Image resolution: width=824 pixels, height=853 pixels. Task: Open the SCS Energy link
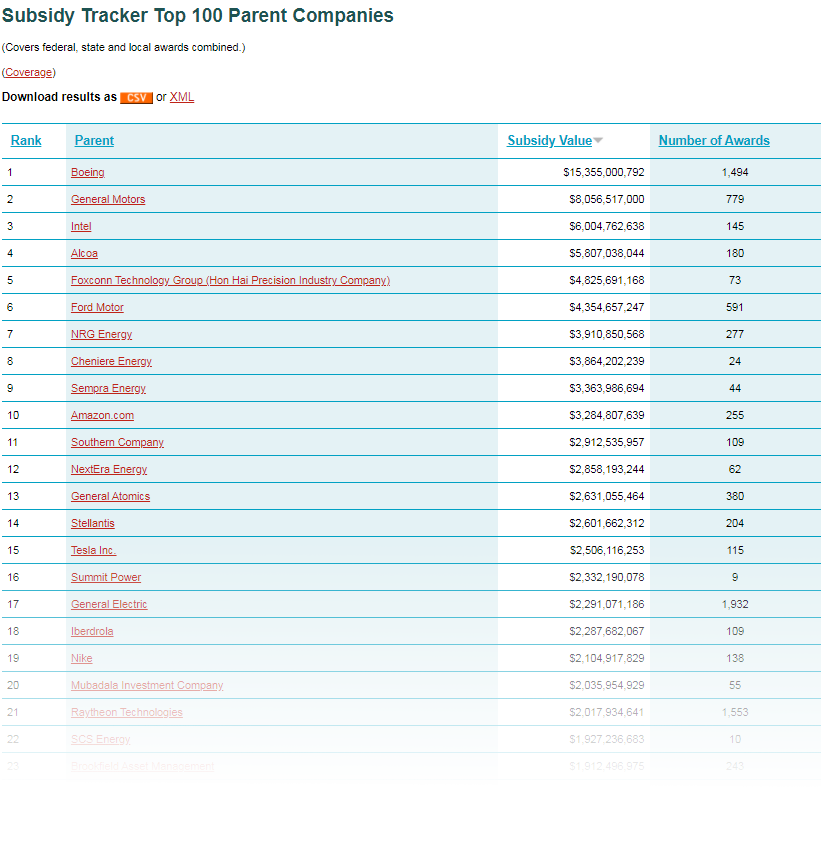(x=101, y=739)
